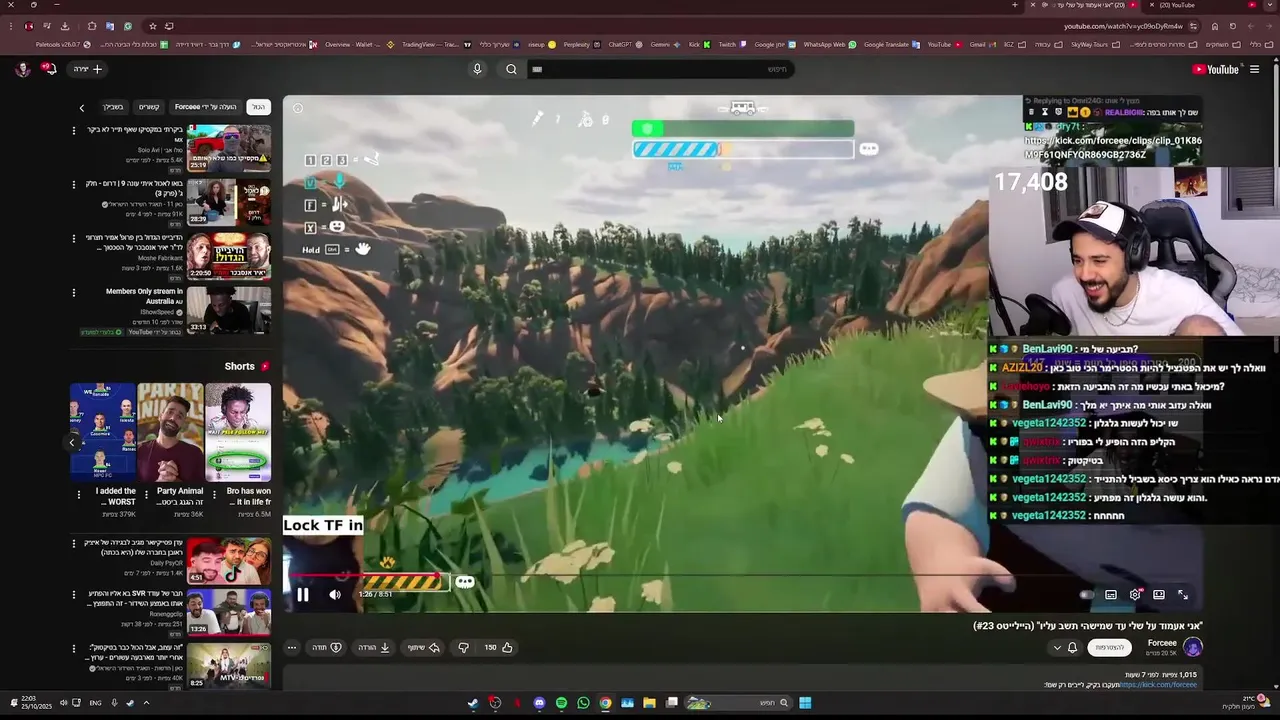Open the 'Bro has won it in life' Short
Screen dimensions: 1280x720
[x=238, y=432]
